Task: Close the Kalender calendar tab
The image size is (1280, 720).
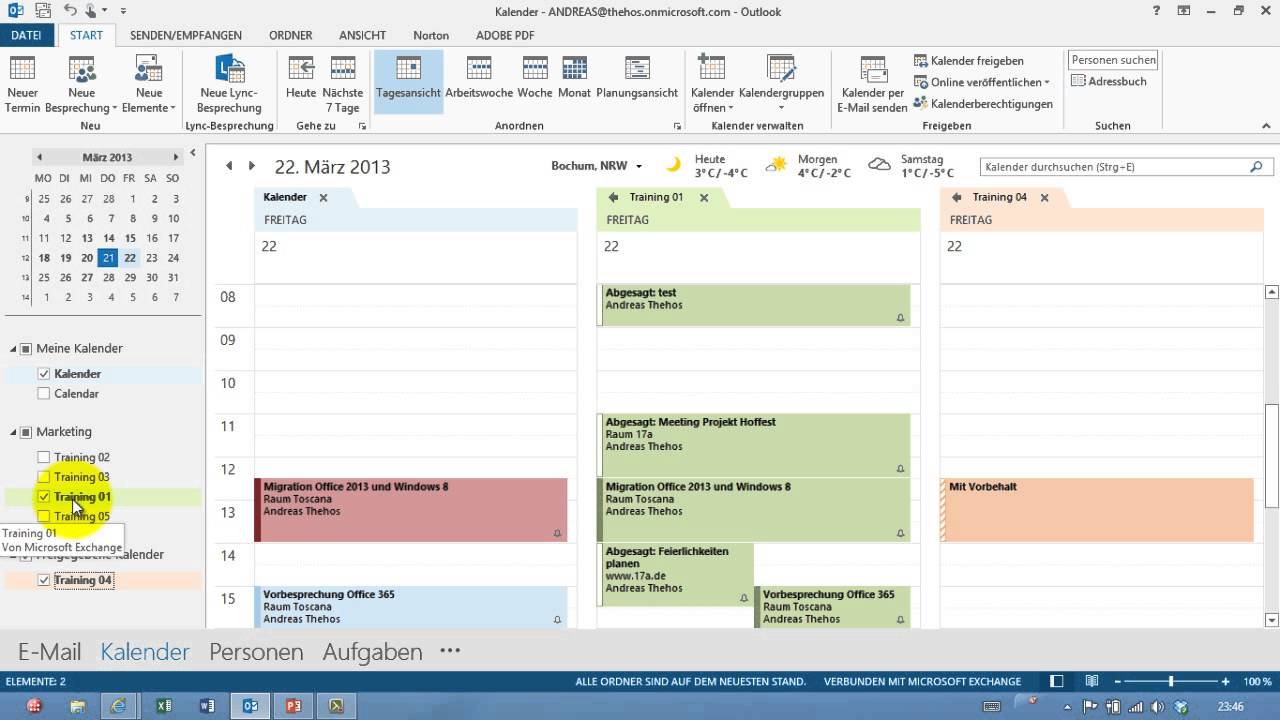Action: 323,198
